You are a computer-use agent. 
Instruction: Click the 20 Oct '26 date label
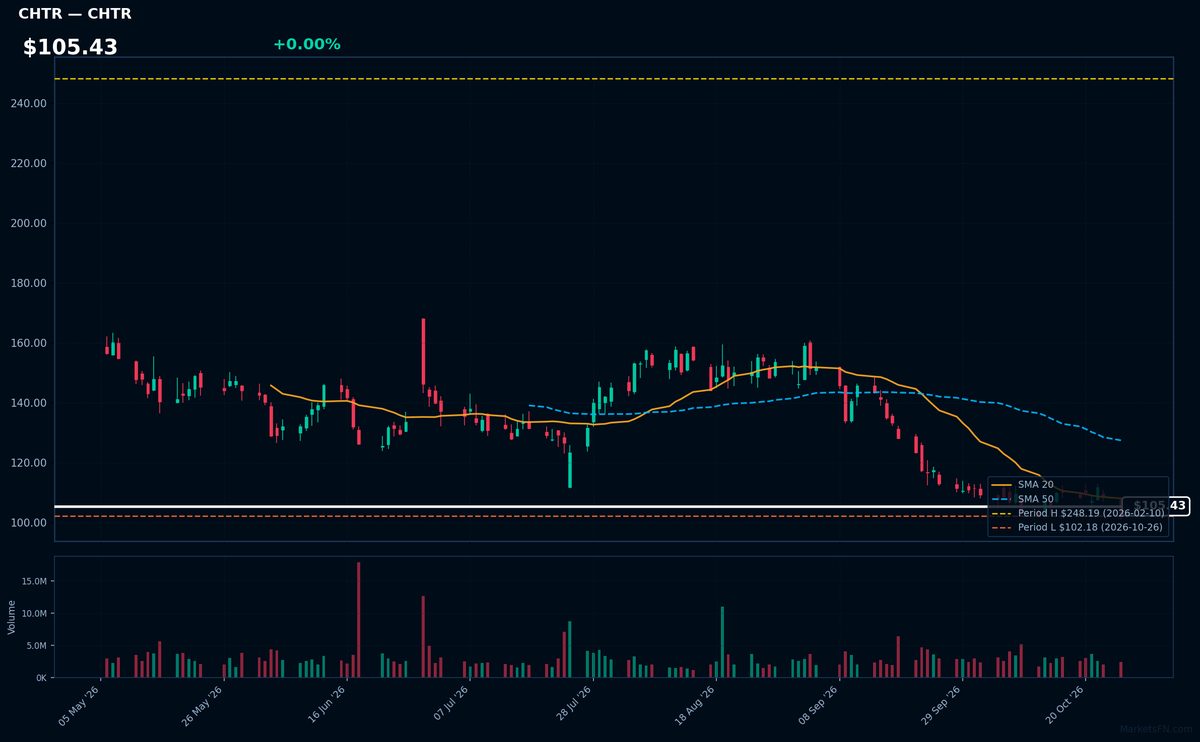[1063, 705]
